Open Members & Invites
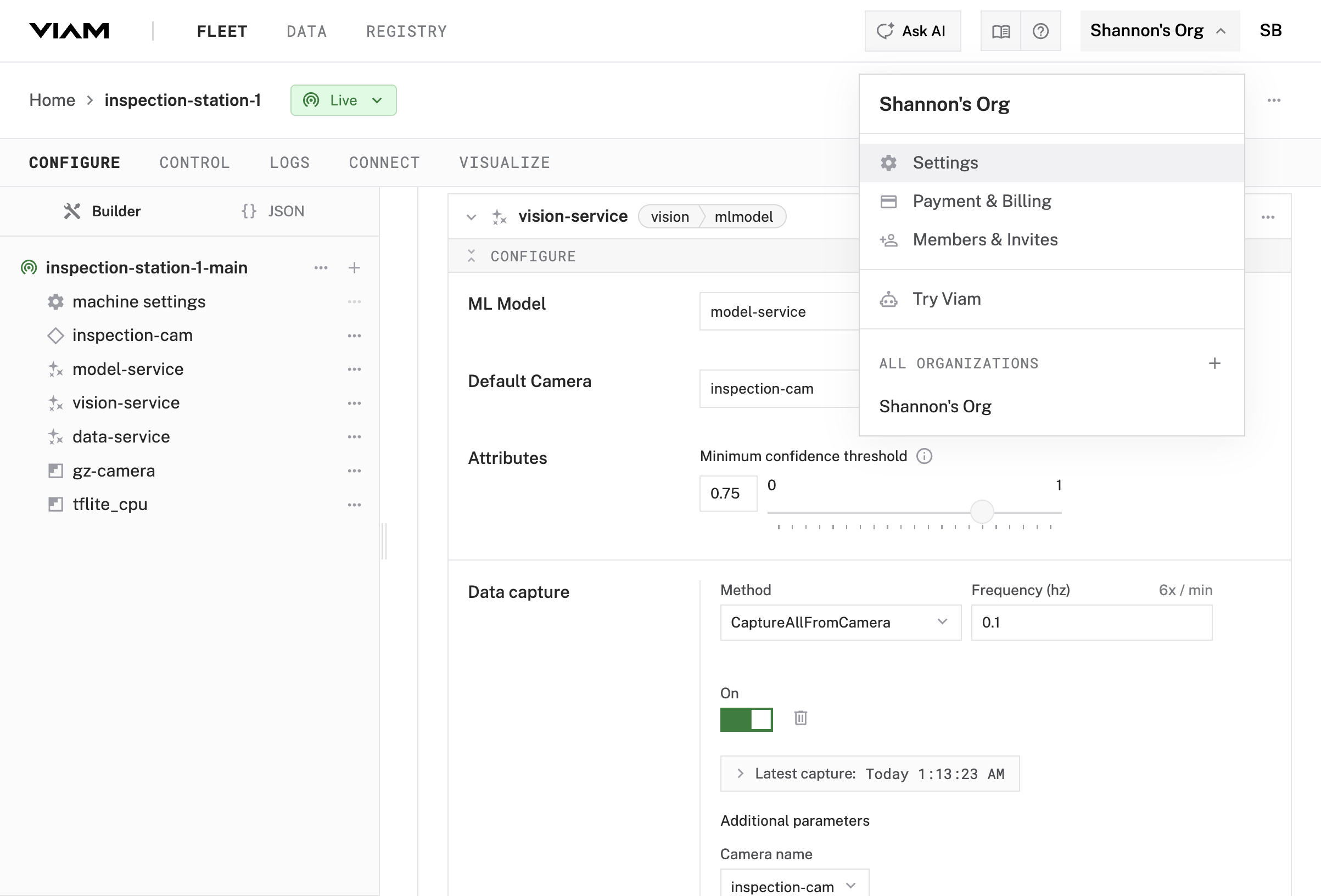The image size is (1321, 896). [984, 239]
